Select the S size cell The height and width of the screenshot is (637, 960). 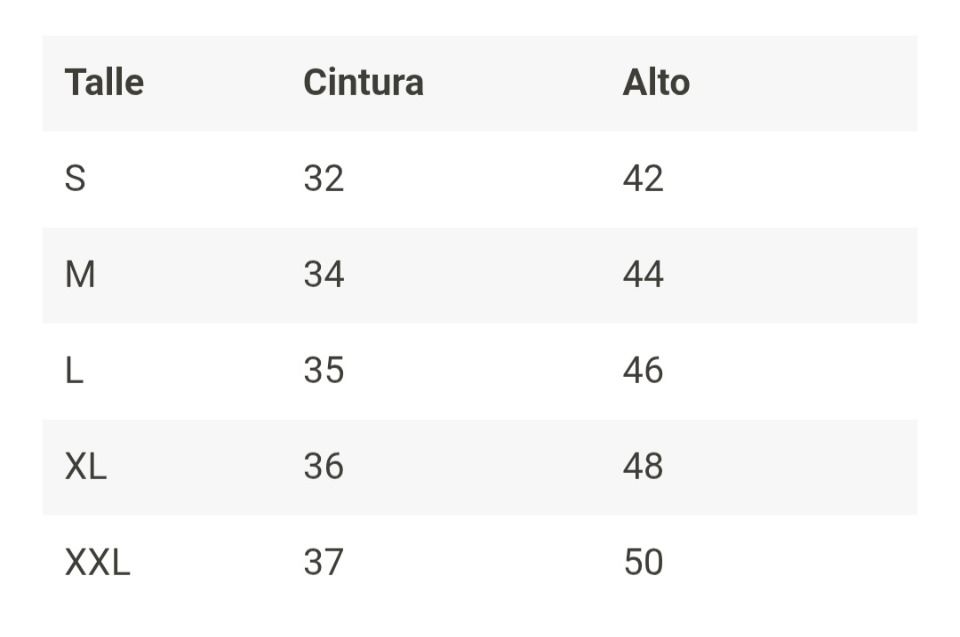(x=75, y=179)
